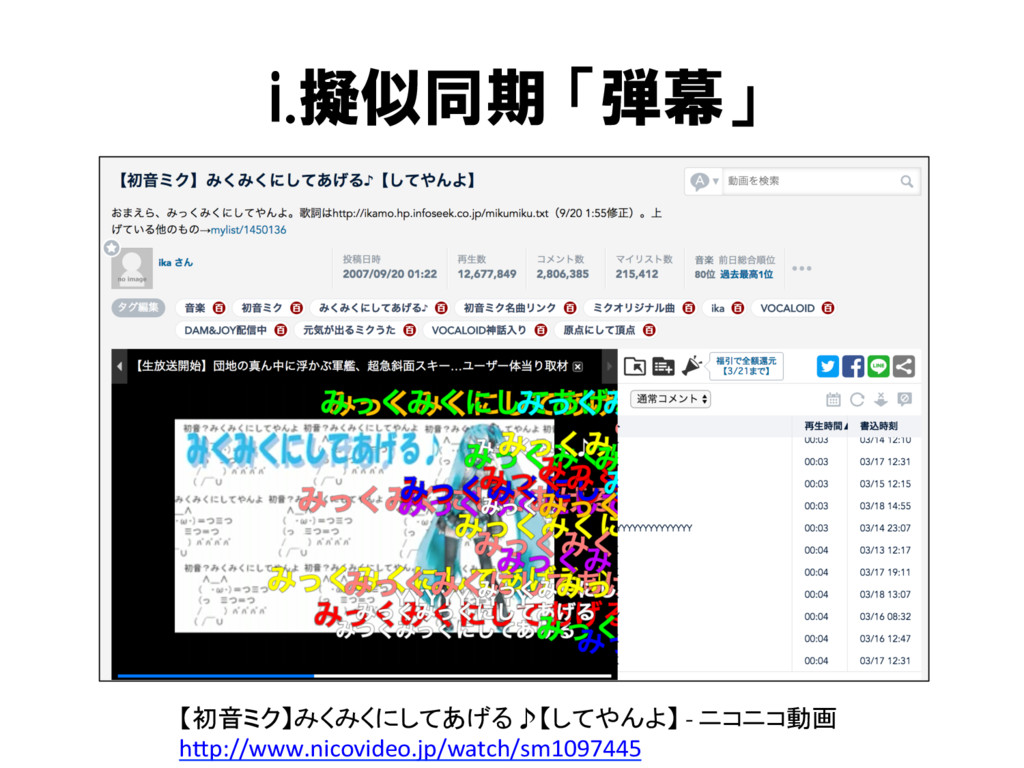
Task: Open the ミクオリジナル曲 tag
Action: [x=633, y=308]
